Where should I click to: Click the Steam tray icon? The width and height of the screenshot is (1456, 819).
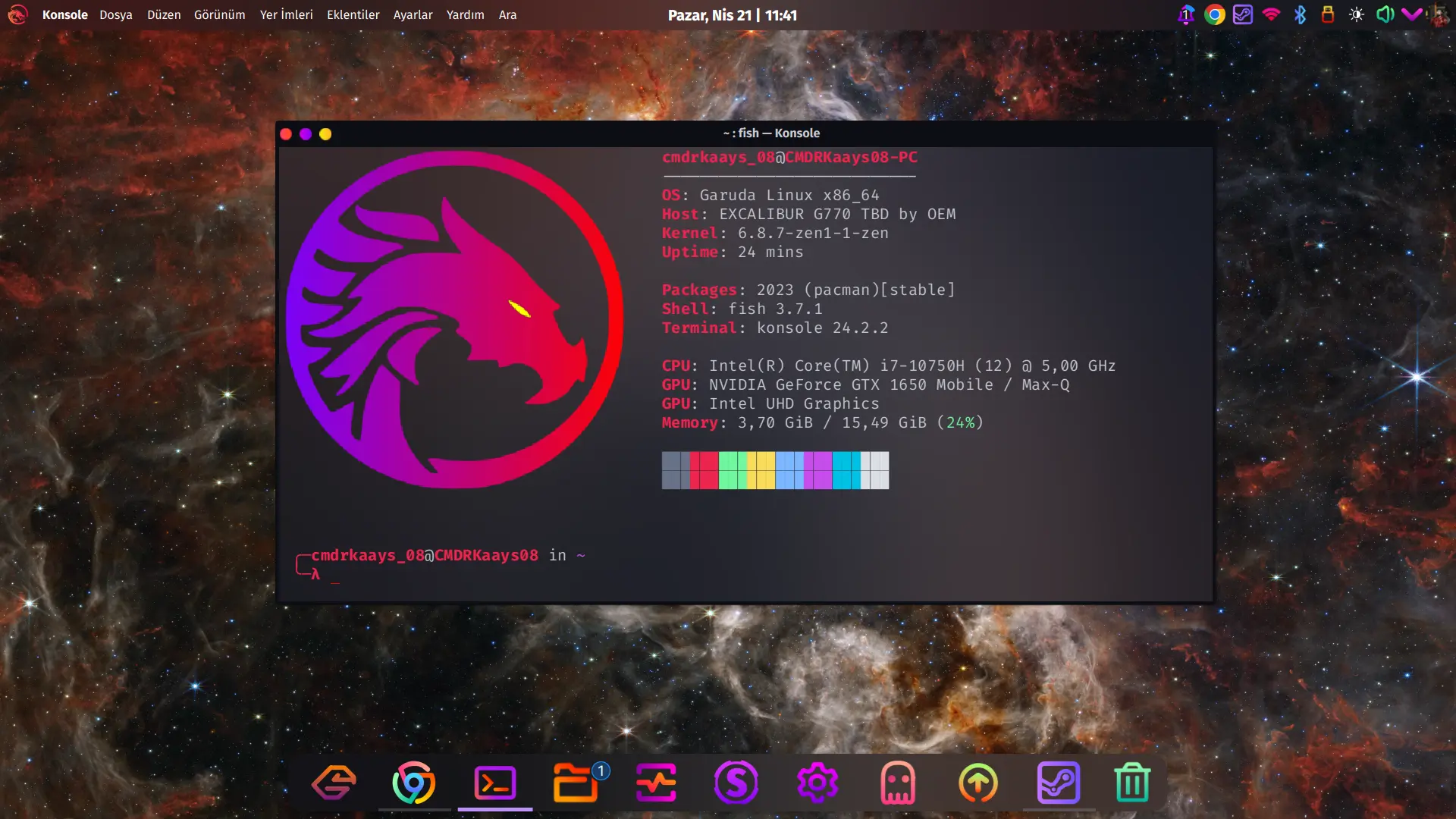click(x=1243, y=14)
